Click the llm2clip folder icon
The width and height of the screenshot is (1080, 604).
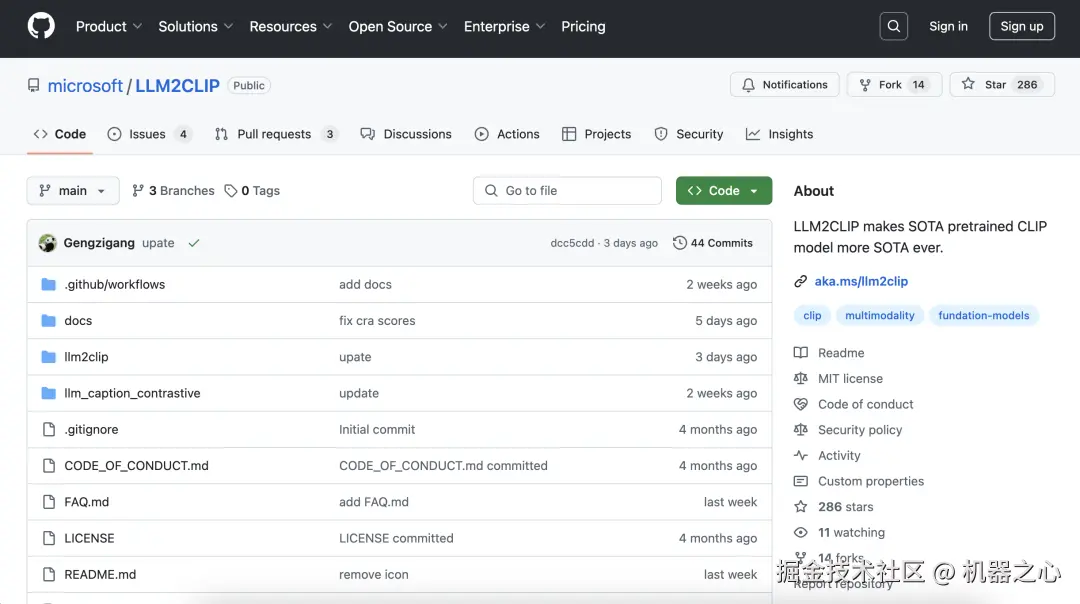pos(48,357)
